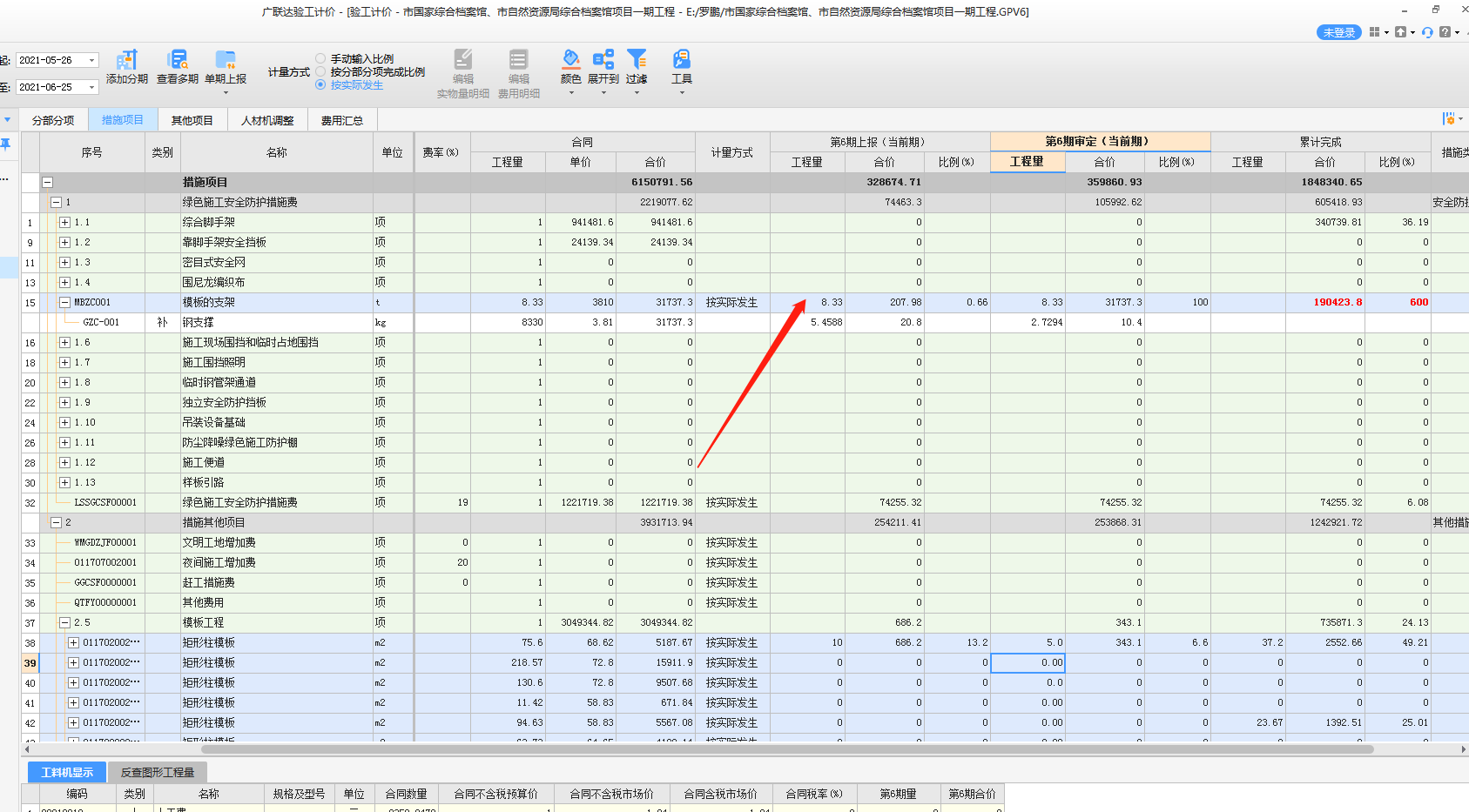
Task: Open dropdown next to column settings icon
Action: pos(1460,119)
